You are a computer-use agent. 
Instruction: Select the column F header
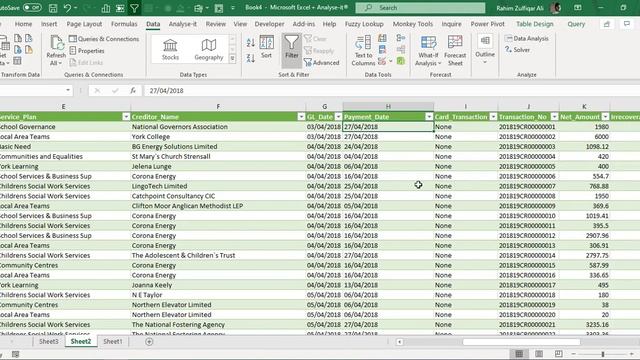(218, 107)
